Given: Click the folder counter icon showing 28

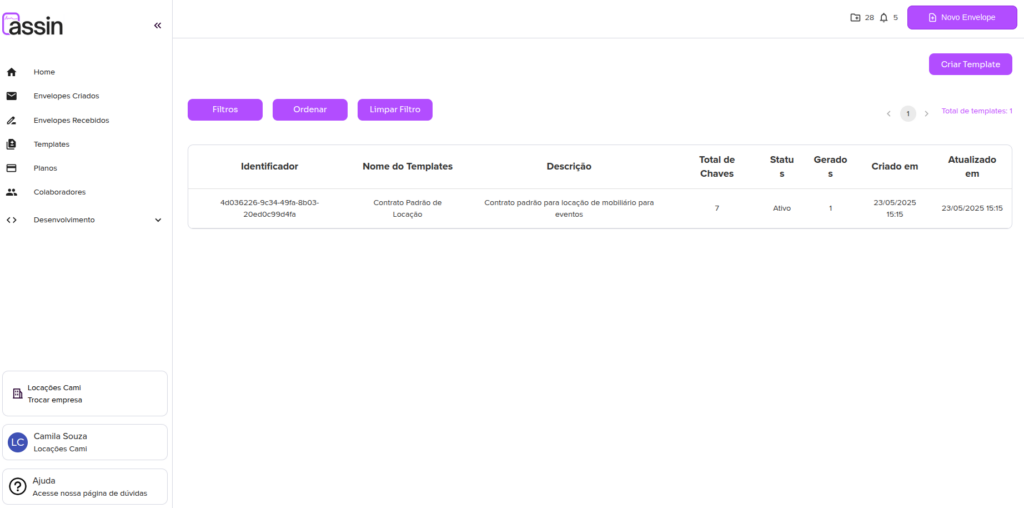Looking at the screenshot, I should point(855,18).
